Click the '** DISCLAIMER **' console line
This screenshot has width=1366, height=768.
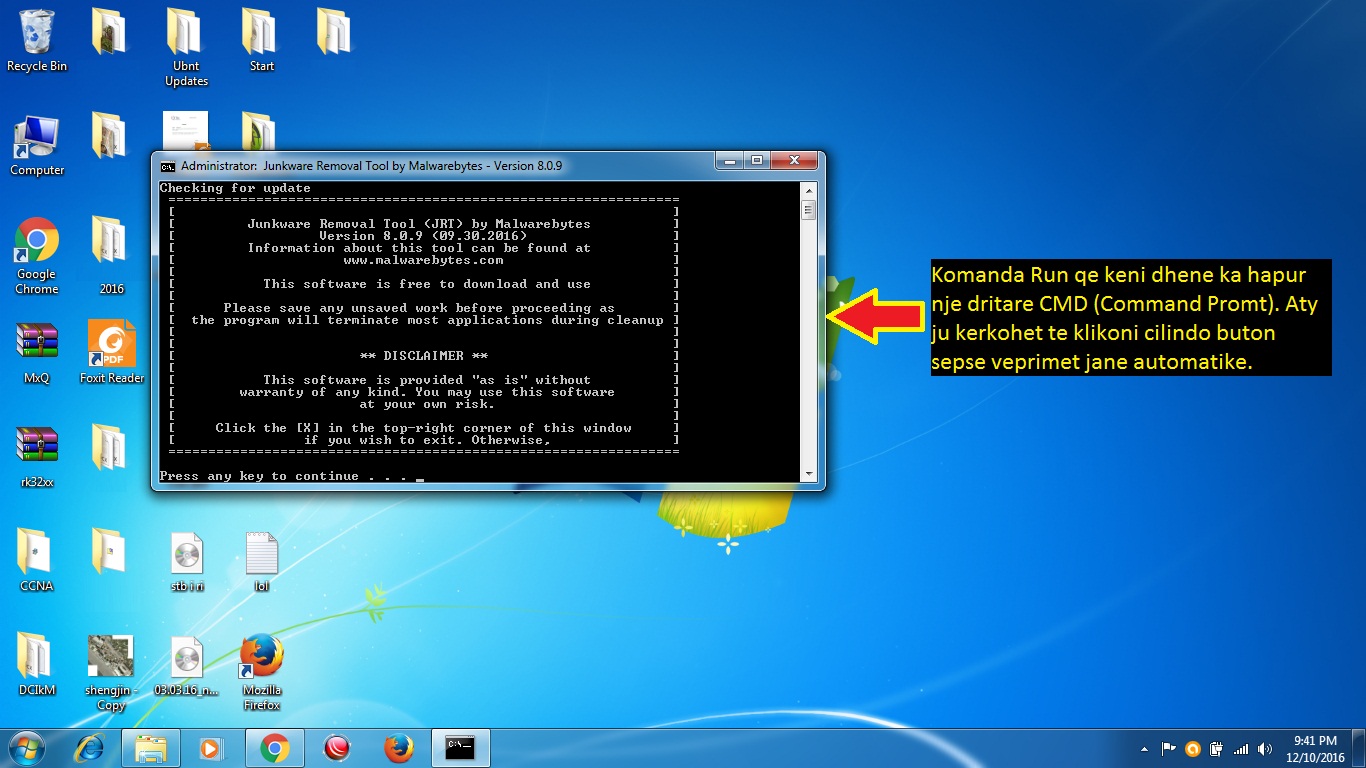[425, 356]
